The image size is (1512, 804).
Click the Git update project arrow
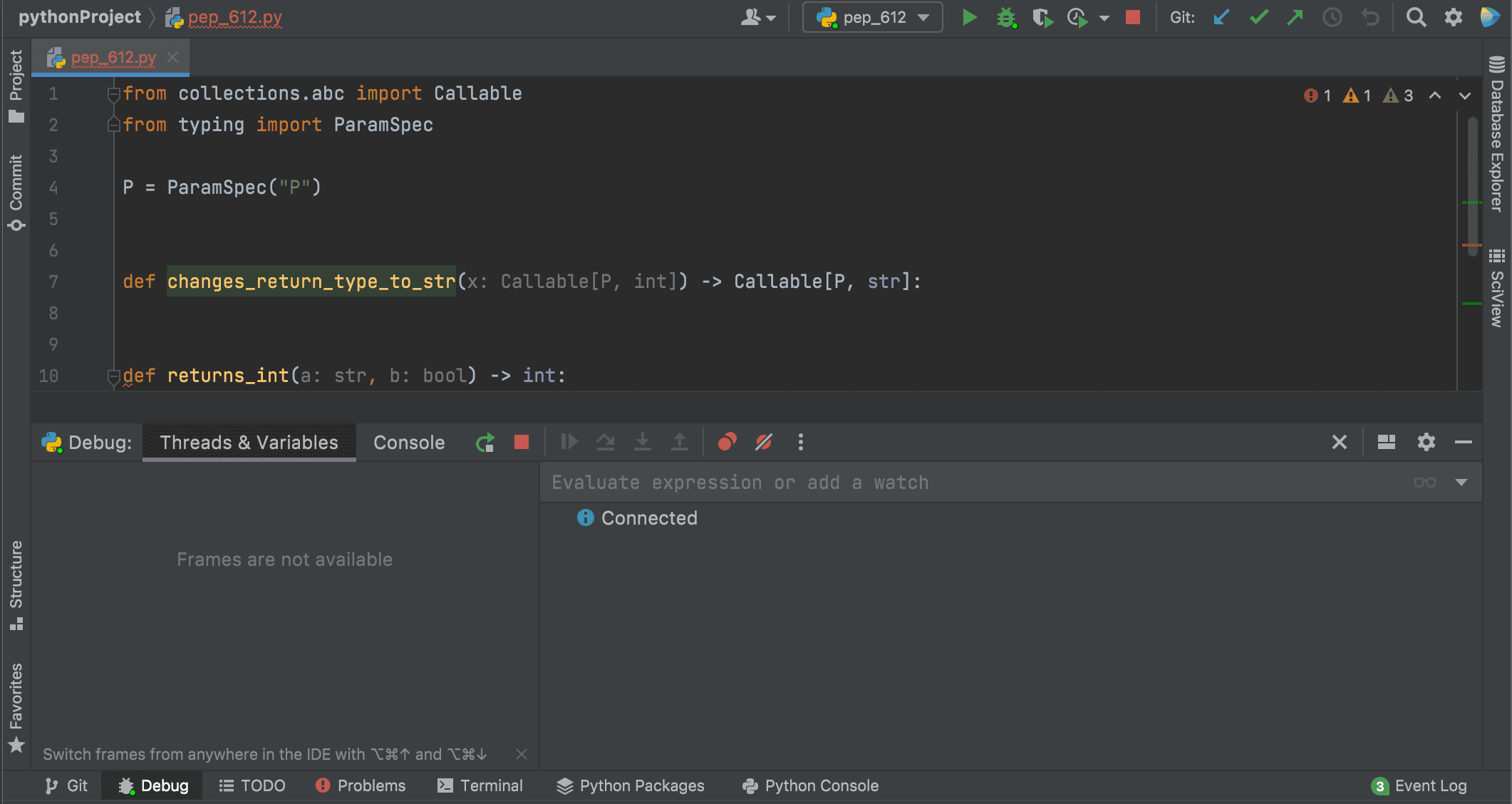(1221, 17)
